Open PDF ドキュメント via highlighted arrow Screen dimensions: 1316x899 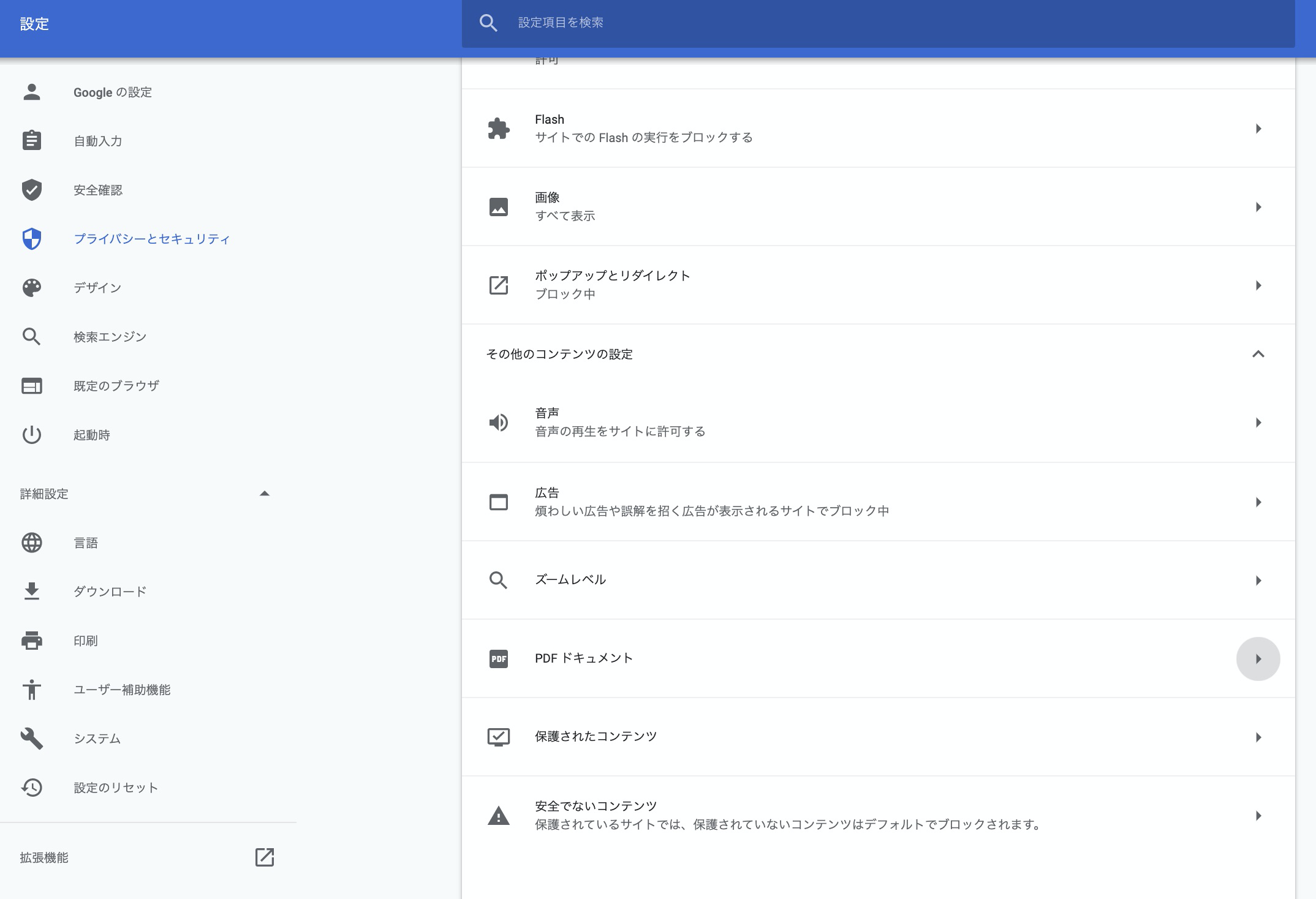(1258, 659)
